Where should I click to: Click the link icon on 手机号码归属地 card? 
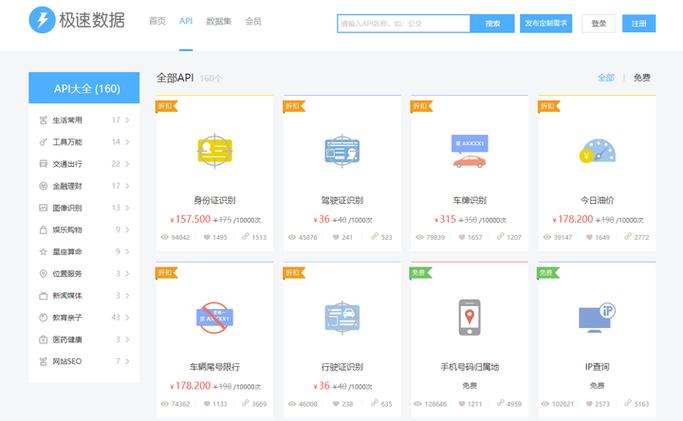coord(500,403)
